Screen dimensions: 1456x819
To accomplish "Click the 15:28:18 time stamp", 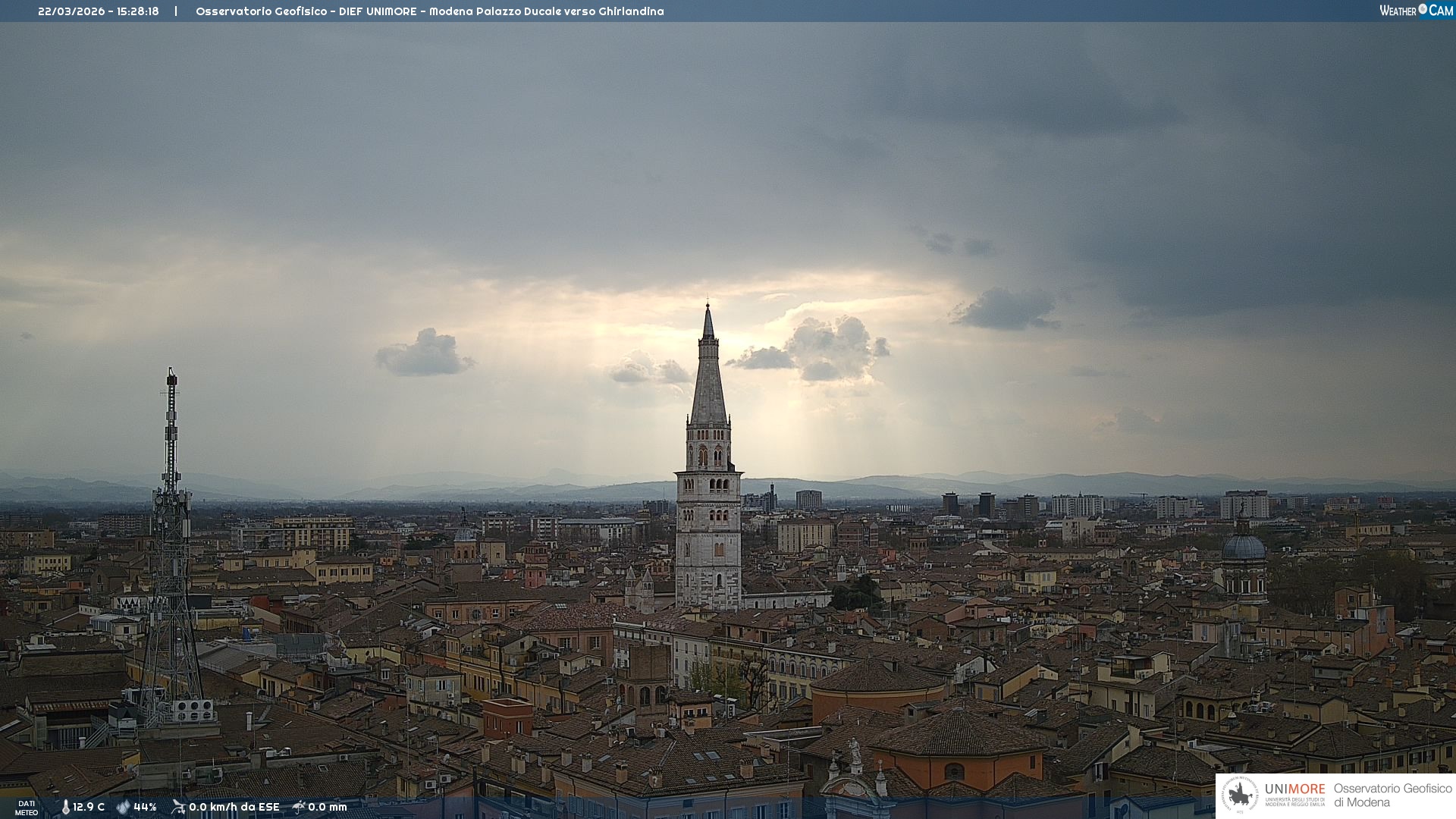I will [x=138, y=11].
